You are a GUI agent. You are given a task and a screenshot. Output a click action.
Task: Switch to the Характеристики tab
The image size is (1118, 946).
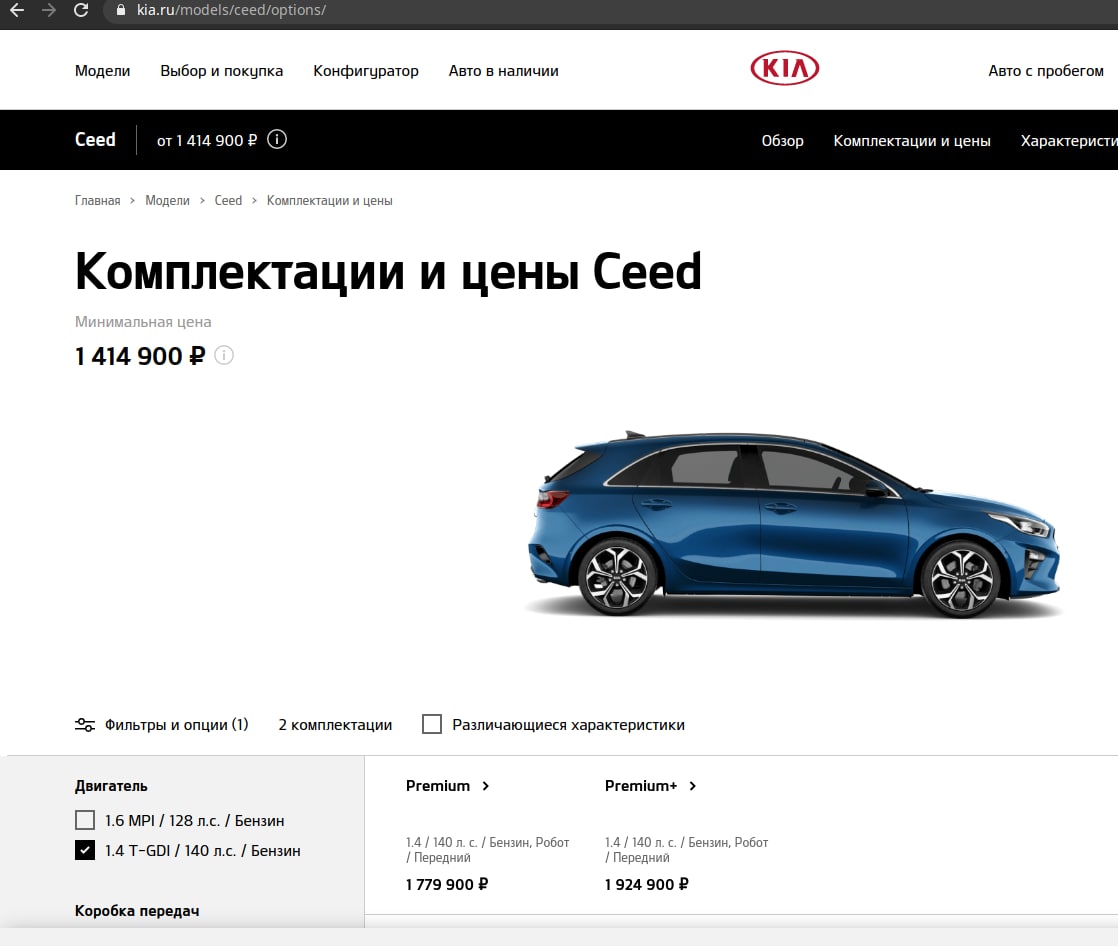[x=1069, y=140]
